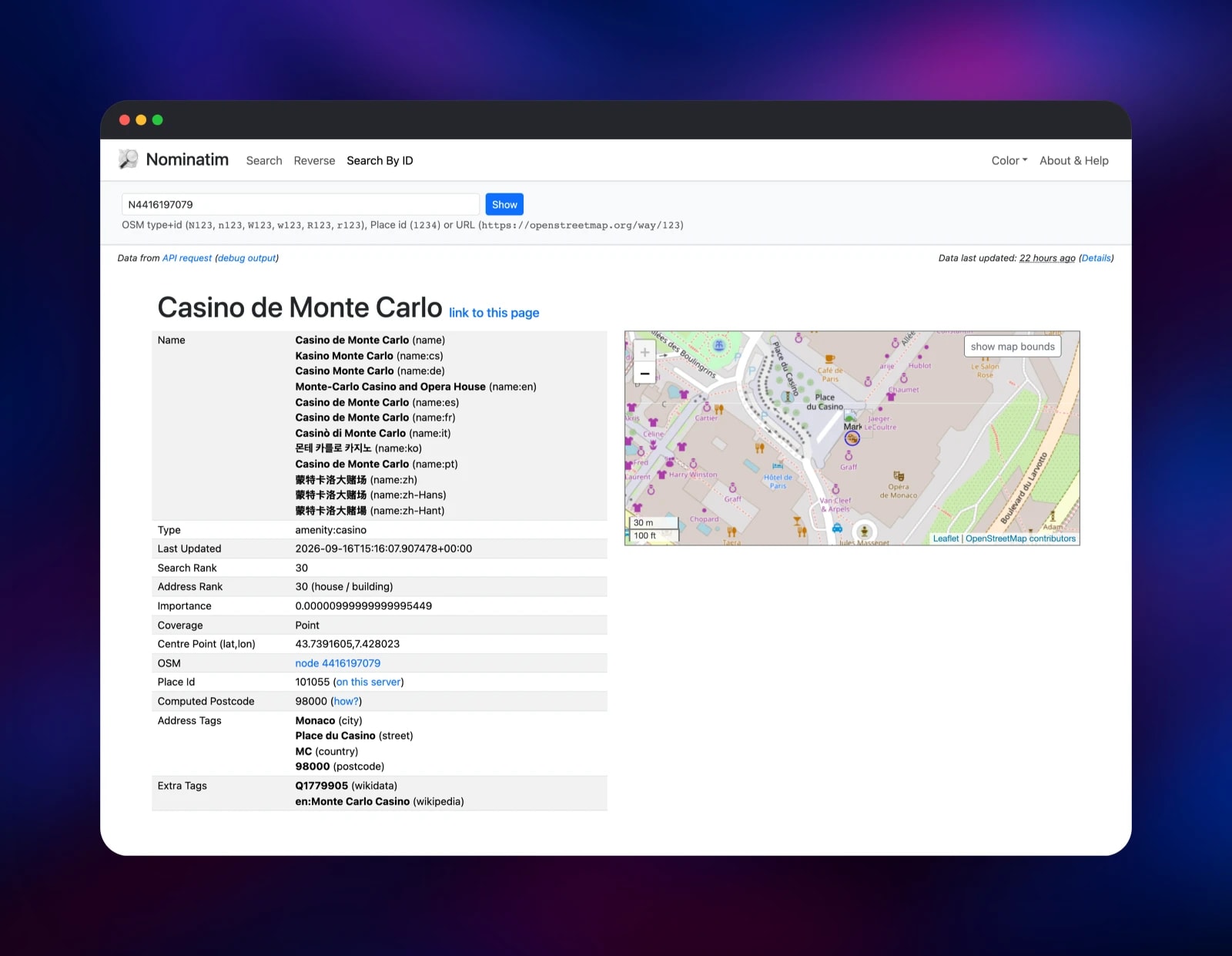Click the 'how?' postcode link
The image size is (1232, 956).
pos(346,701)
